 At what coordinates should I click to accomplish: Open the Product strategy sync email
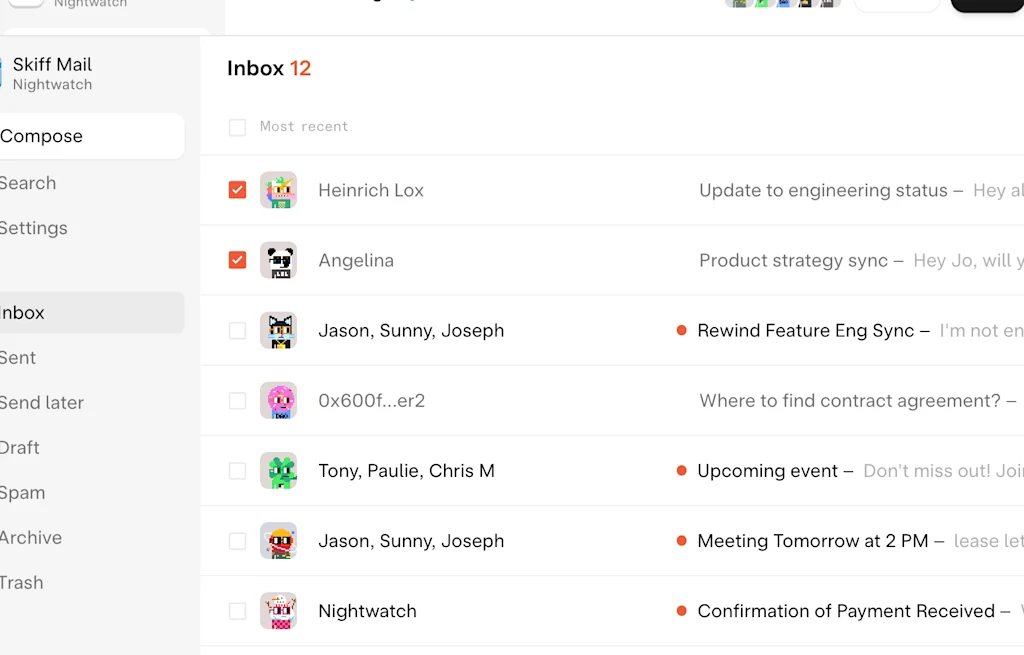point(793,260)
